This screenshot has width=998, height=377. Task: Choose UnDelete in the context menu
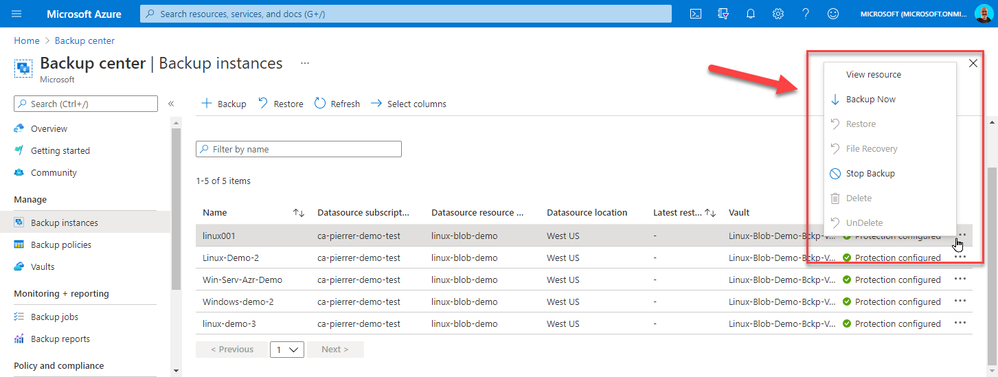coord(890,223)
